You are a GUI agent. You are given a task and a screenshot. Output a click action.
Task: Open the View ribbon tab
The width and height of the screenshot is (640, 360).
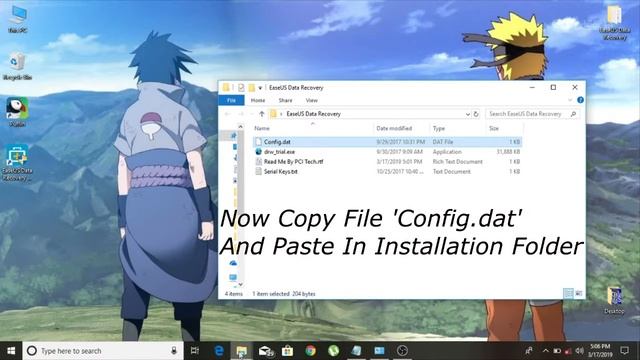(x=311, y=100)
